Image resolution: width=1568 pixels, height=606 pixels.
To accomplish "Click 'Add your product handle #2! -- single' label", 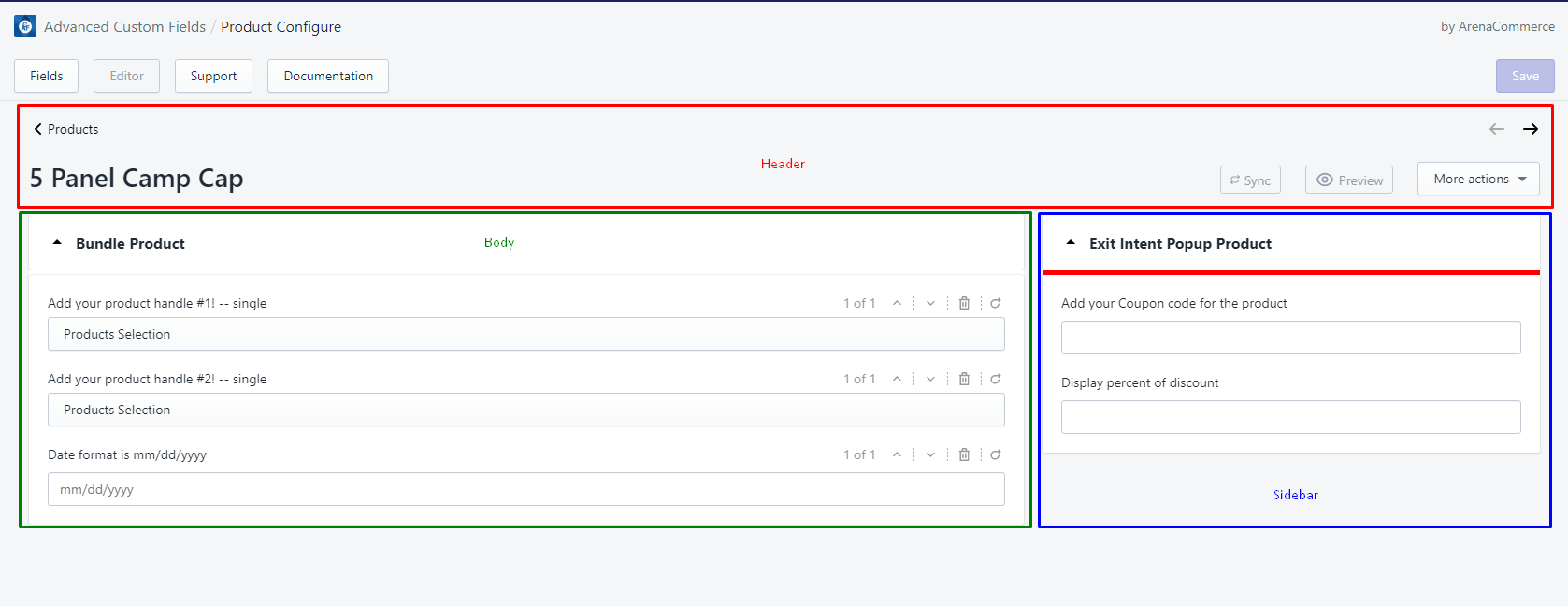I will 157,379.
